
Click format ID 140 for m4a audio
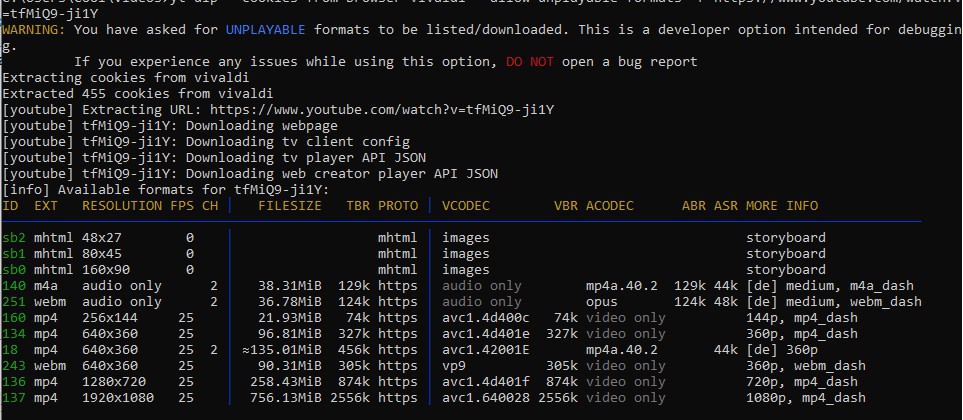pos(14,286)
